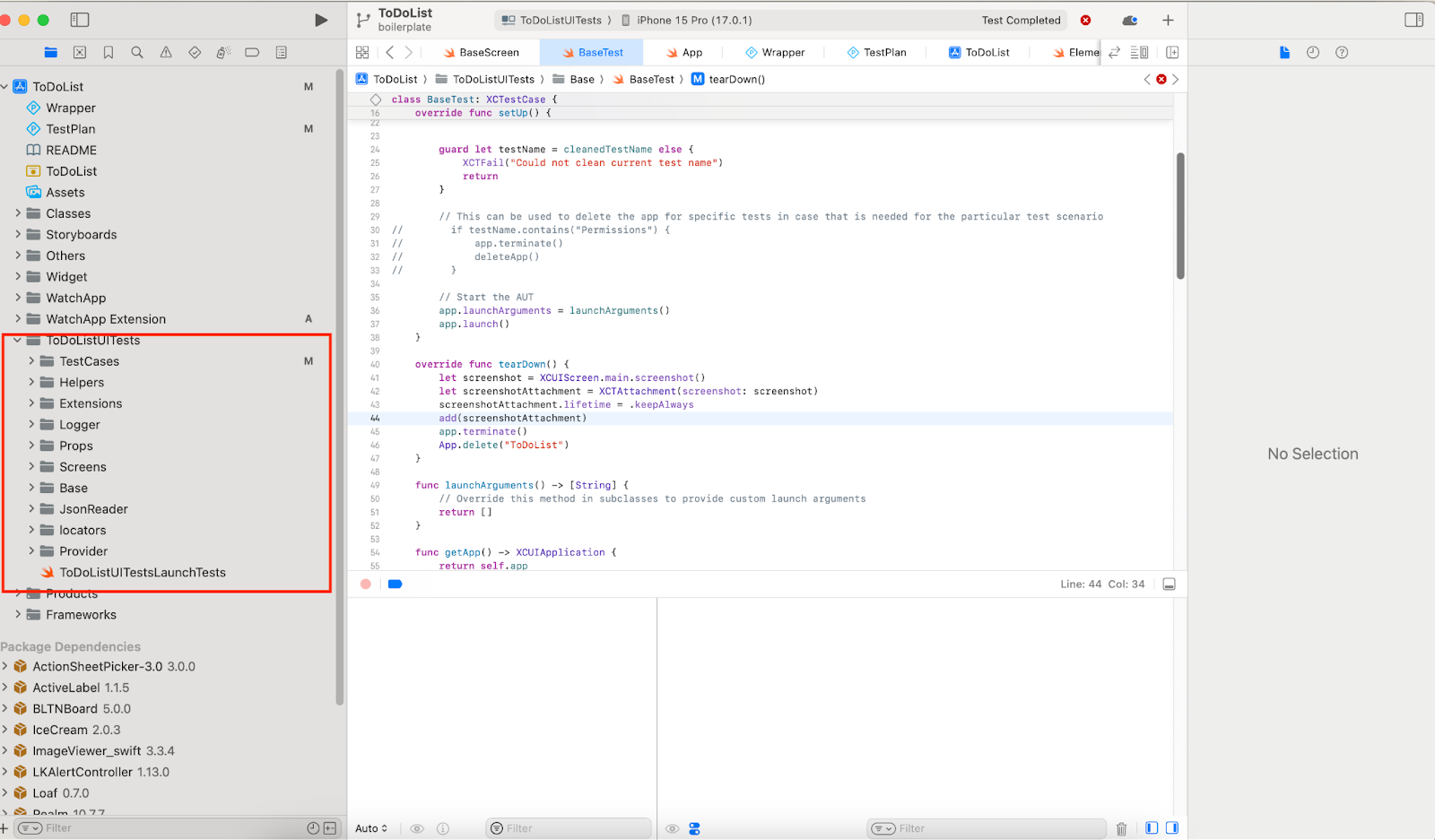This screenshot has height=840, width=1435.
Task: Run the project with the play button
Action: [x=321, y=20]
